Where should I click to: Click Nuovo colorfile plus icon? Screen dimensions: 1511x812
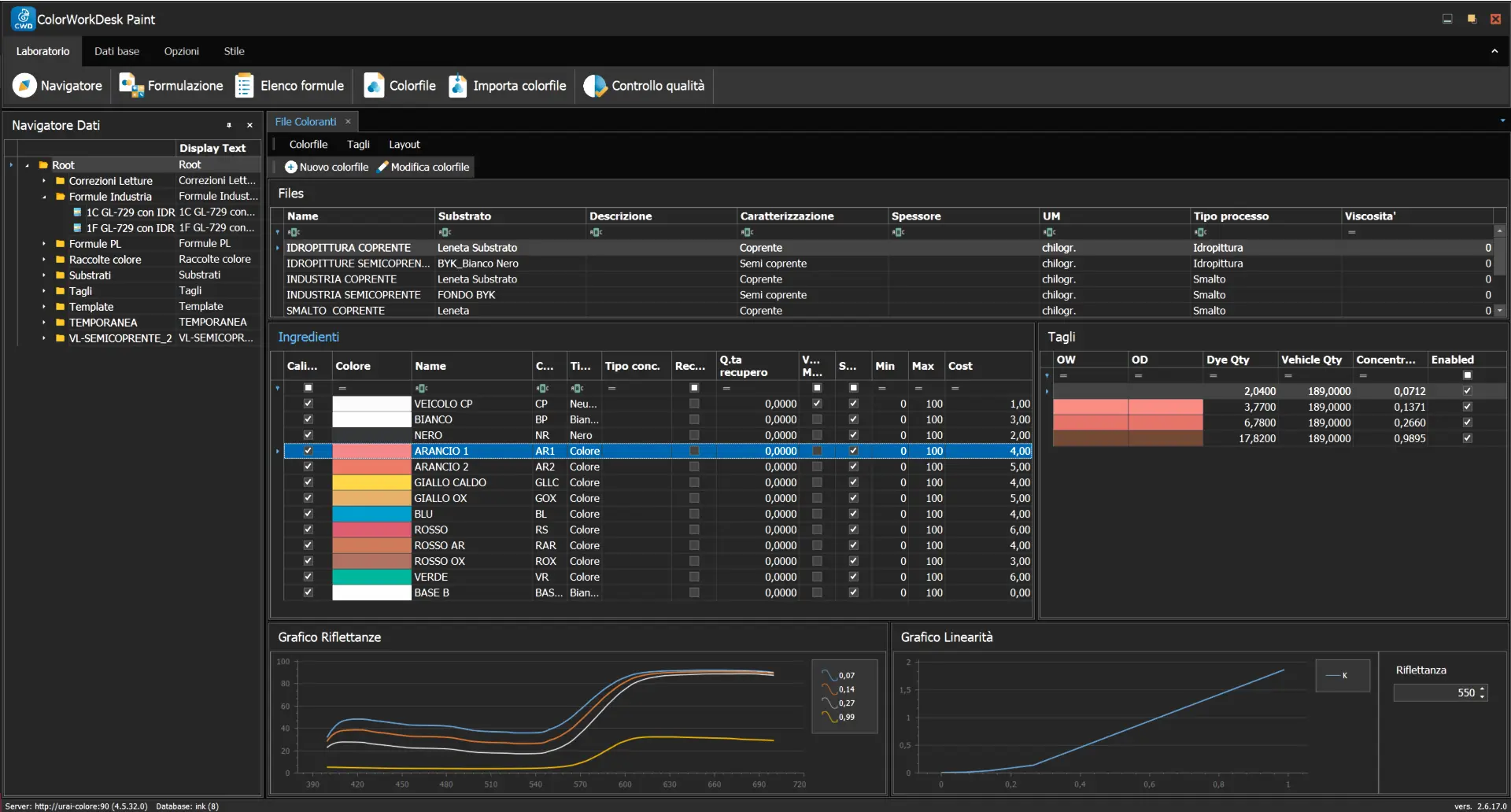[x=290, y=167]
